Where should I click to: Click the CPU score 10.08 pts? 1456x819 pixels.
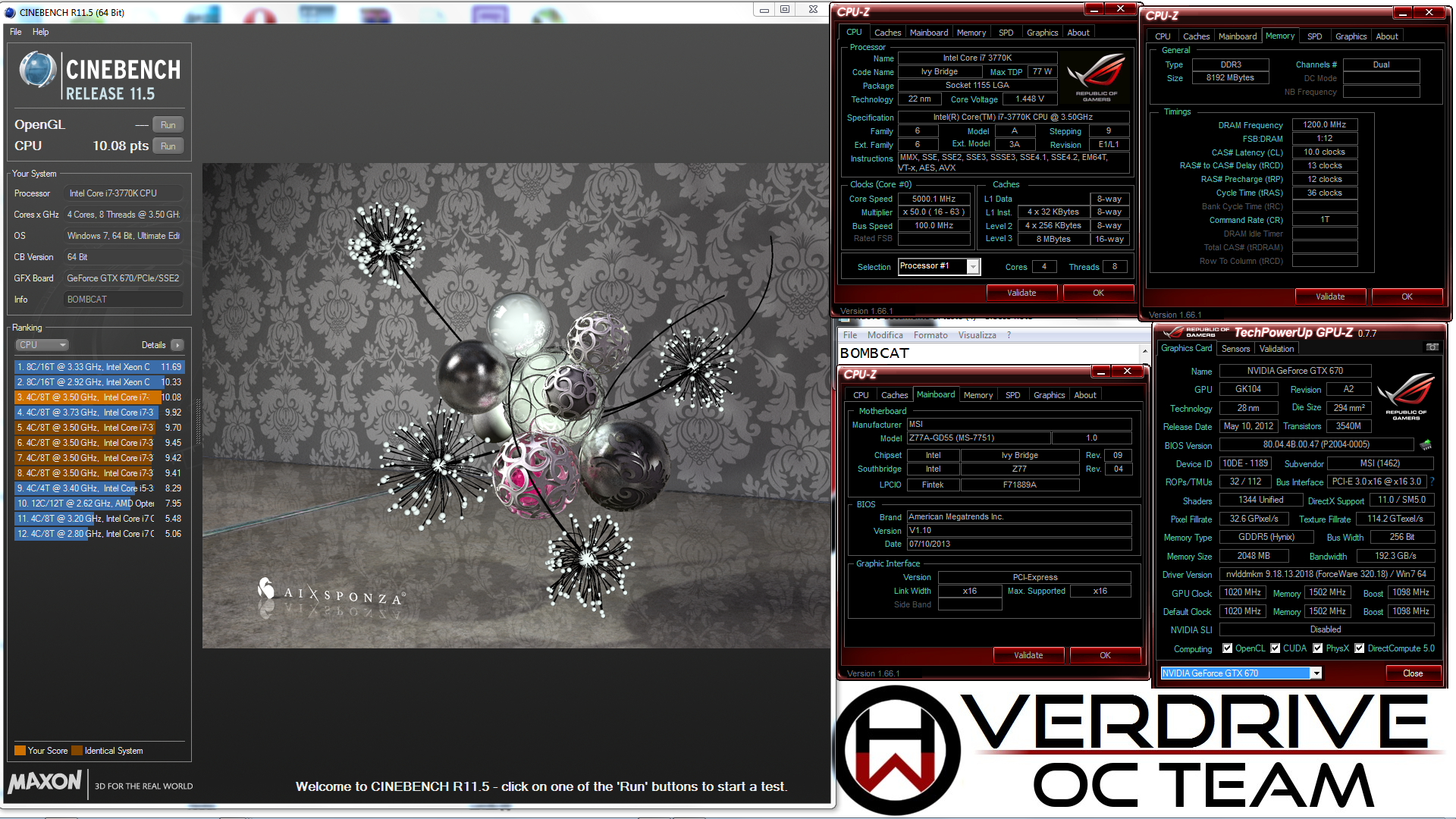tap(121, 146)
